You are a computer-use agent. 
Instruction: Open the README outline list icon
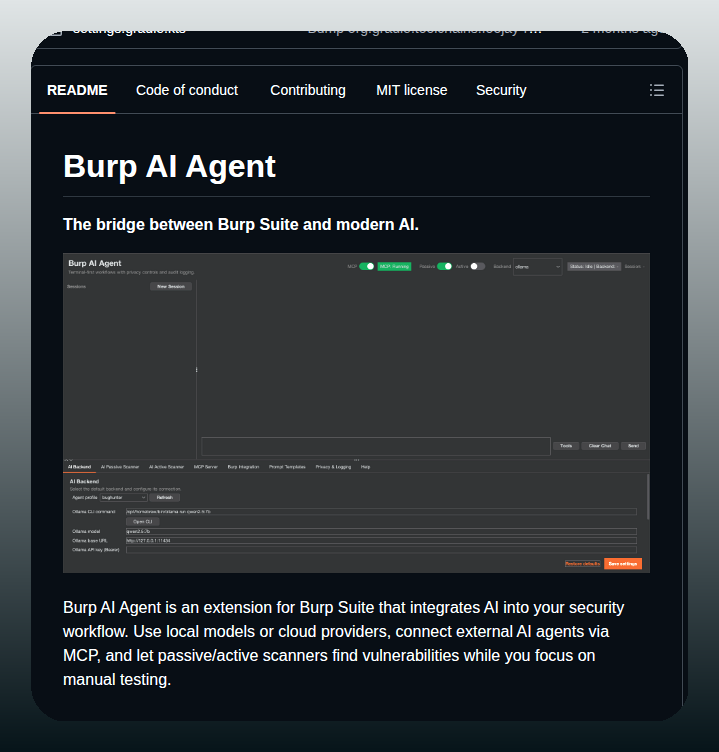pos(657,90)
